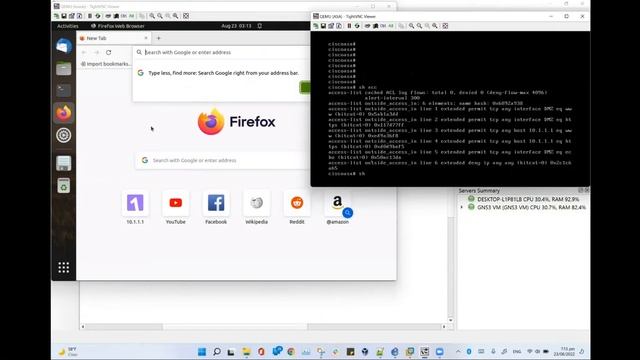This screenshot has width=640, height=360.
Task: Open File Explorer from taskbar
Action: click(x=246, y=352)
